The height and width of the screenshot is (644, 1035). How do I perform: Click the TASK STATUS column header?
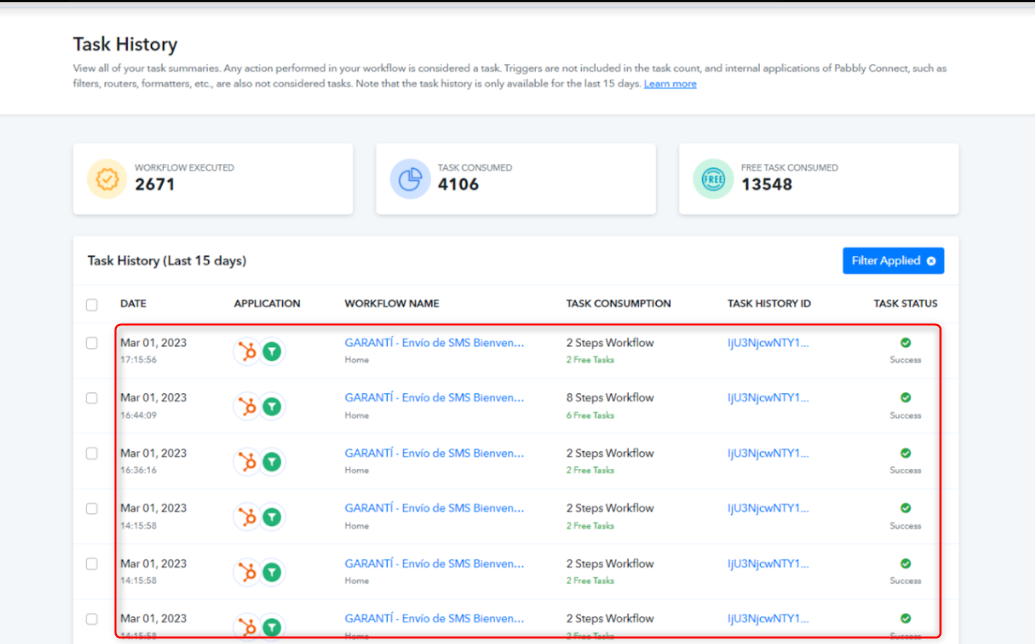[x=906, y=304]
